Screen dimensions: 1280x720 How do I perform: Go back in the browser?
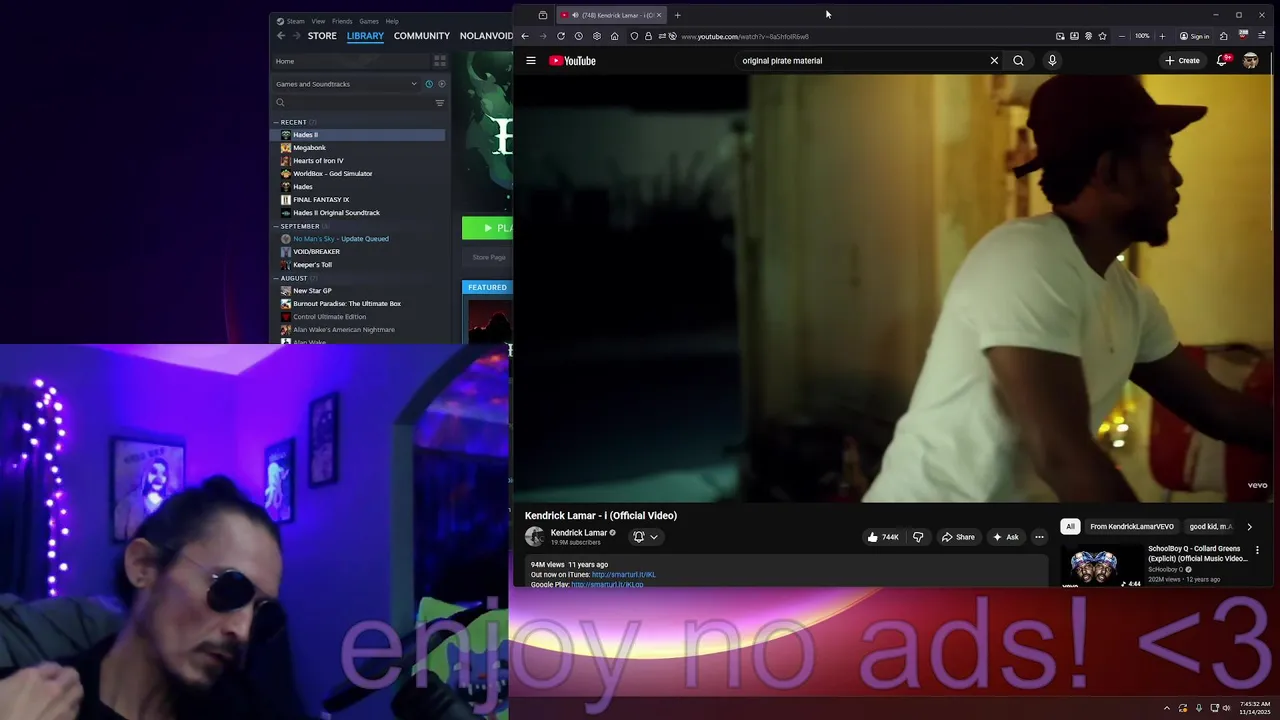[525, 36]
